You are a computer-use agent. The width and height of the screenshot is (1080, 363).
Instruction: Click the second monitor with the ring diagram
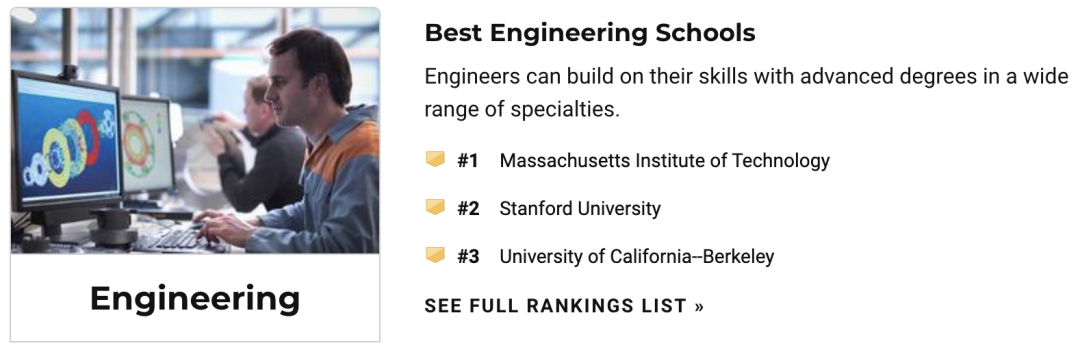[x=147, y=145]
